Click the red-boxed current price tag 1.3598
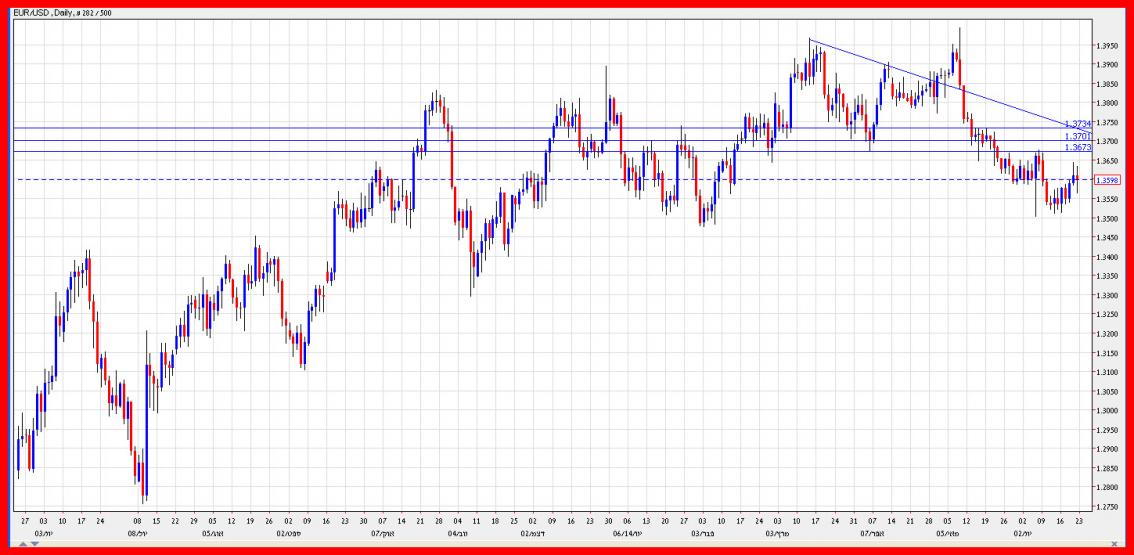The height and width of the screenshot is (555, 1134). click(1106, 180)
